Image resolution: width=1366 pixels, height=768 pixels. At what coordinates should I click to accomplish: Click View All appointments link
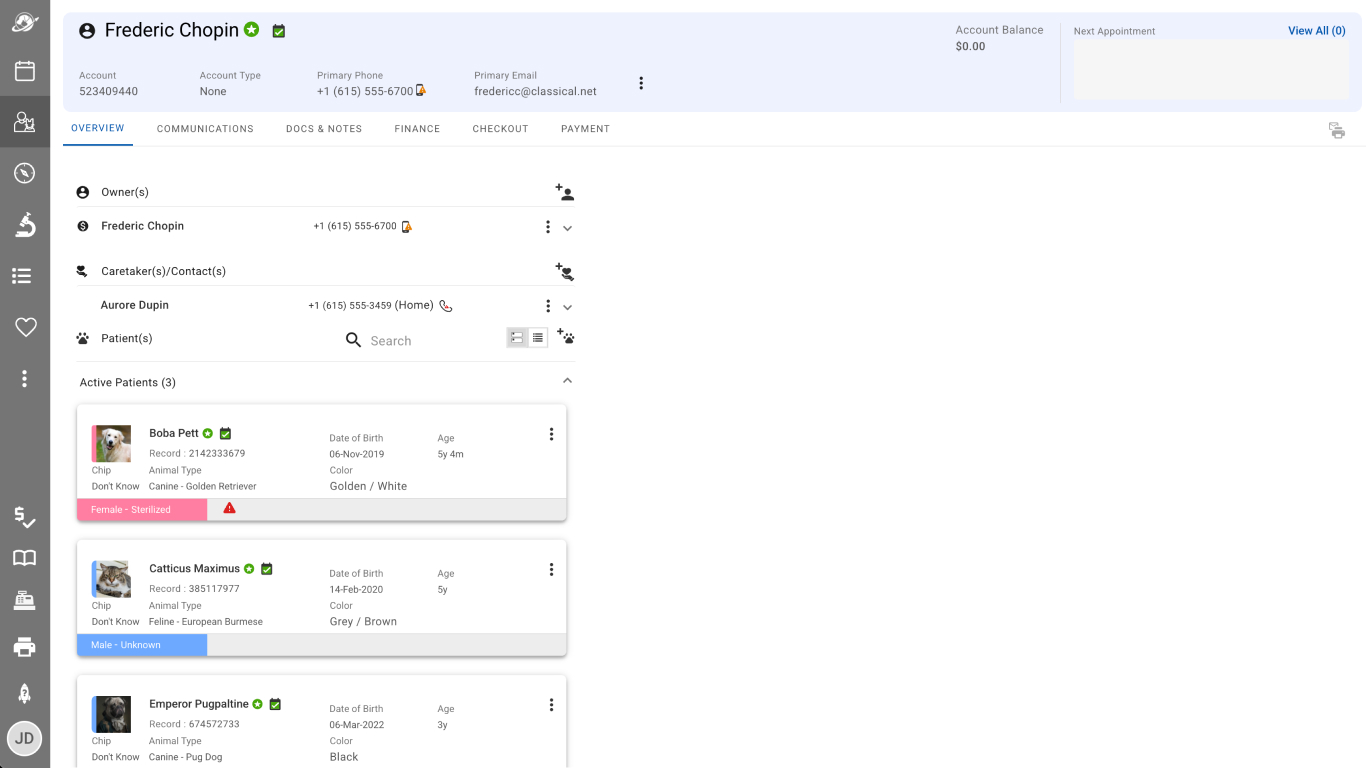pyautogui.click(x=1316, y=31)
